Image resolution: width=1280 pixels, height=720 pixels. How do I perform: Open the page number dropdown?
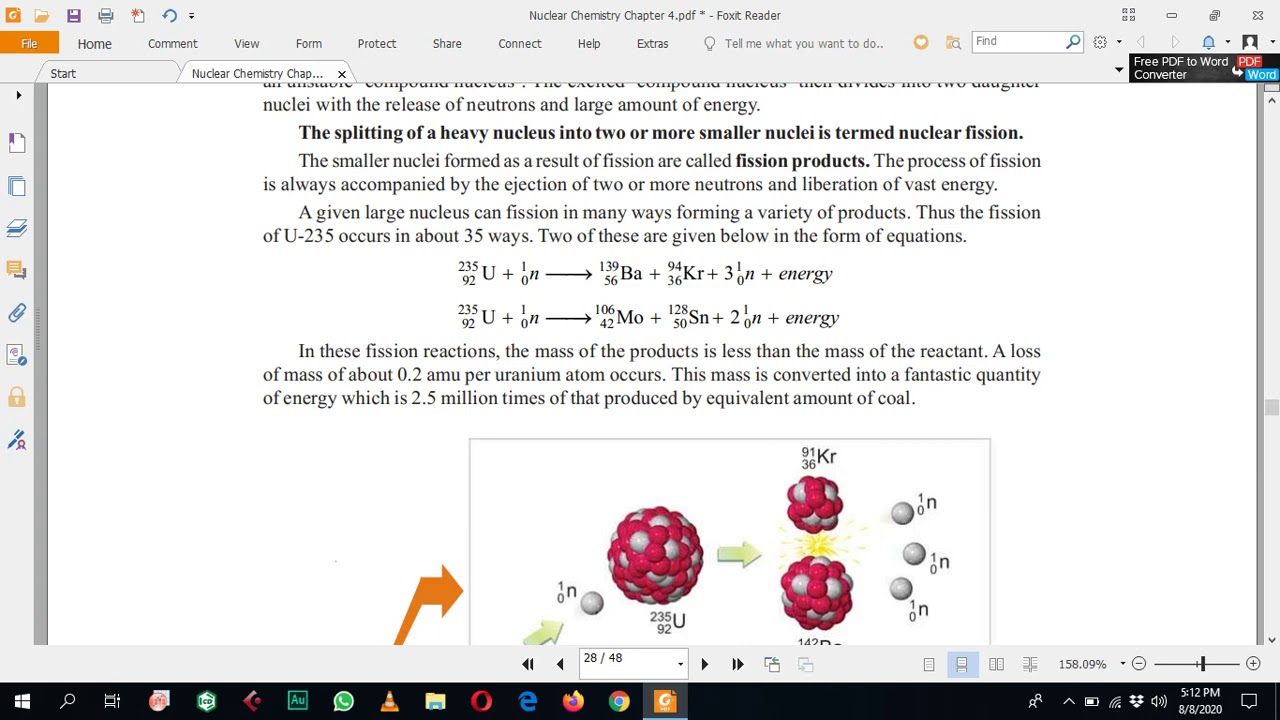[680, 664]
